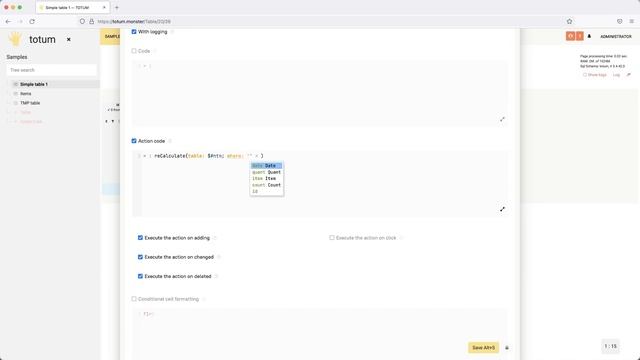Viewport: 640px width, 360px height.
Task: Open the ADMINISTRATOR user menu
Action: (616, 37)
